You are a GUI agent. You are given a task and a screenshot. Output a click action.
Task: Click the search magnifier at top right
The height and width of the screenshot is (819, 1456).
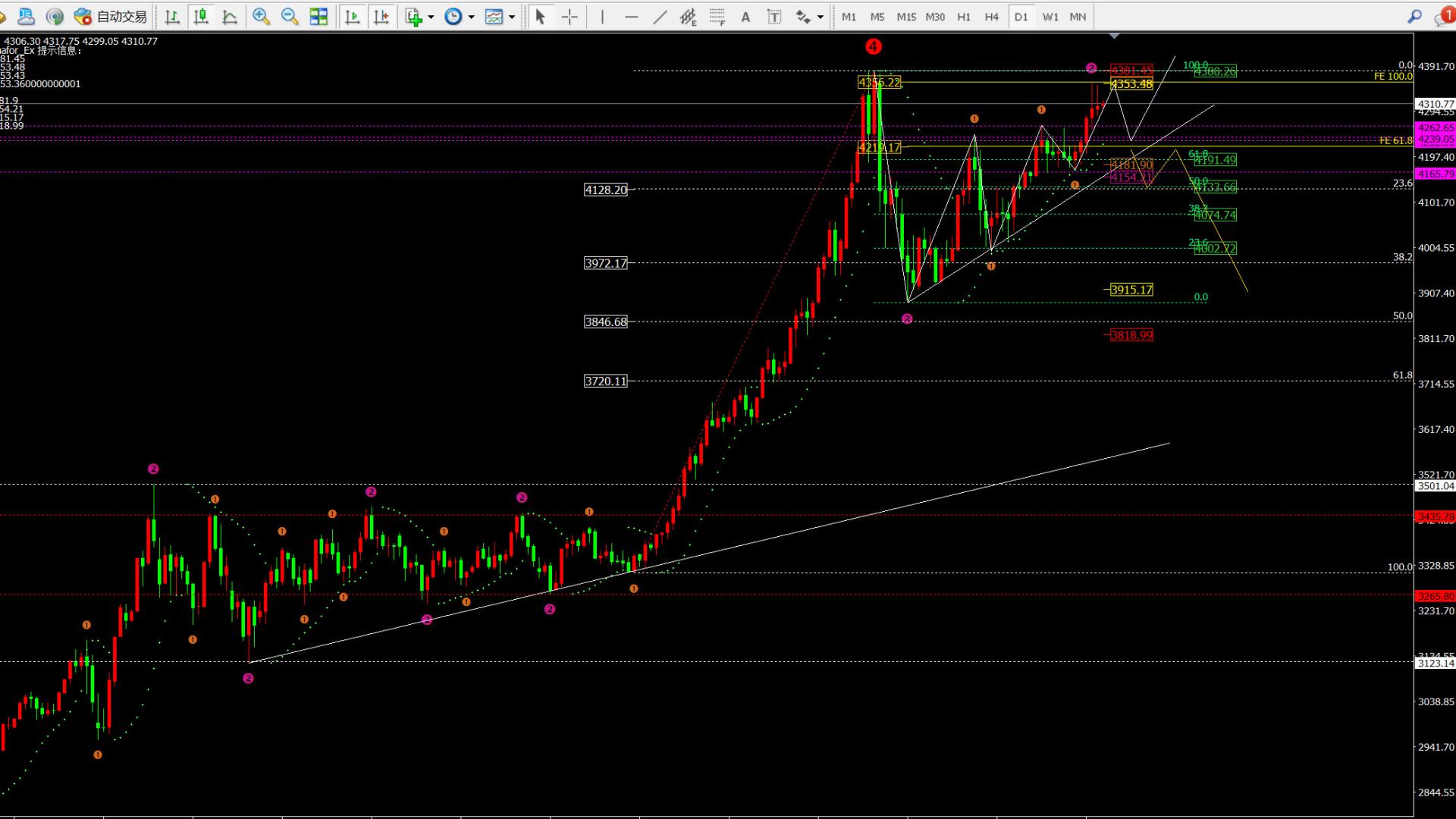(1414, 17)
